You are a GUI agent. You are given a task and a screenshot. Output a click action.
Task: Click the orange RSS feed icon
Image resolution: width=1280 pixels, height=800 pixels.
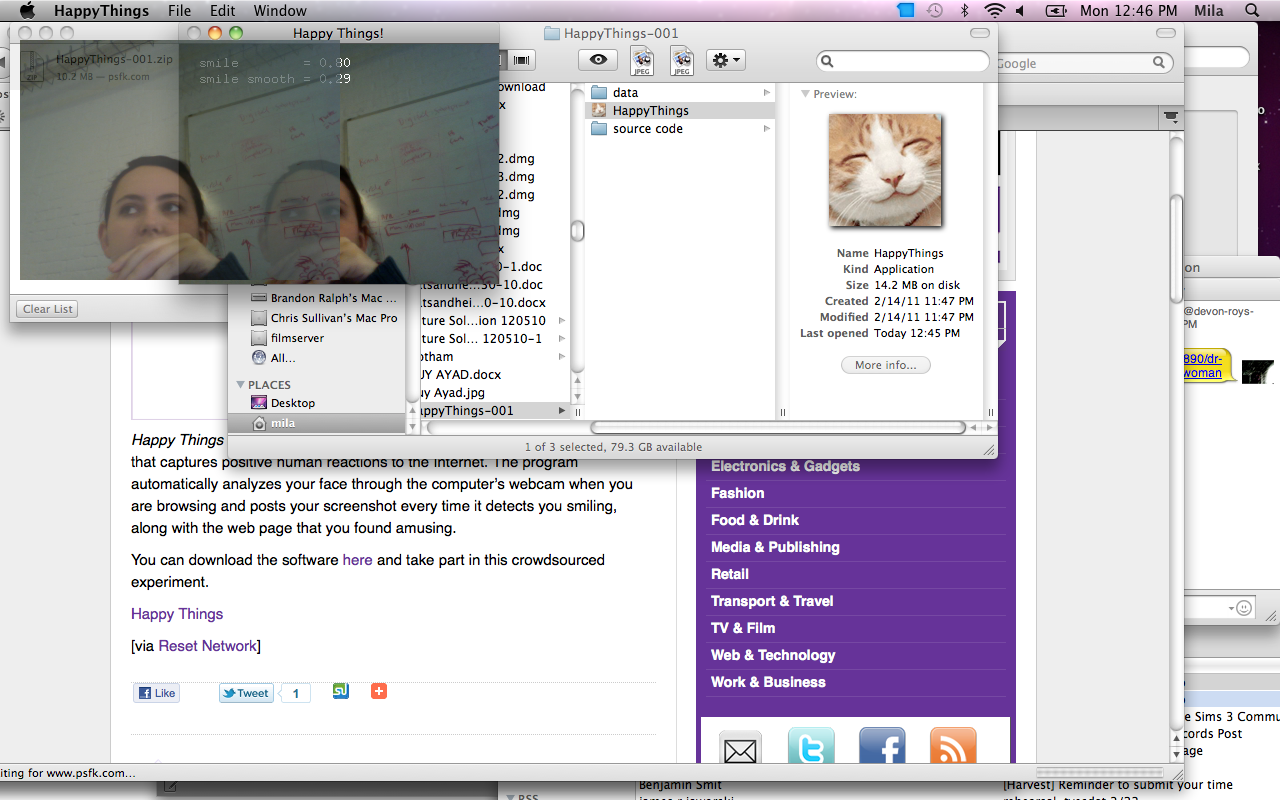[x=952, y=749]
